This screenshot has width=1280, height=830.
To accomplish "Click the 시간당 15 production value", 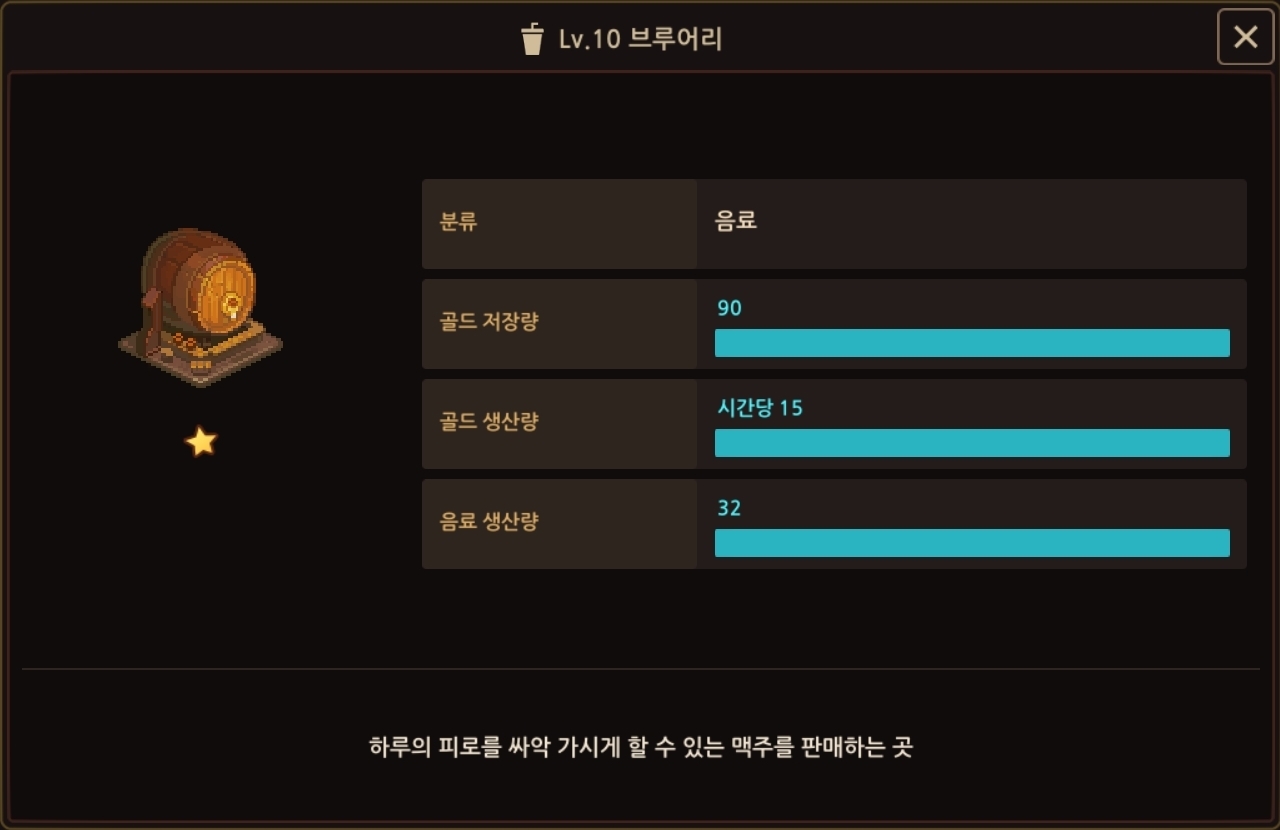I will (759, 408).
